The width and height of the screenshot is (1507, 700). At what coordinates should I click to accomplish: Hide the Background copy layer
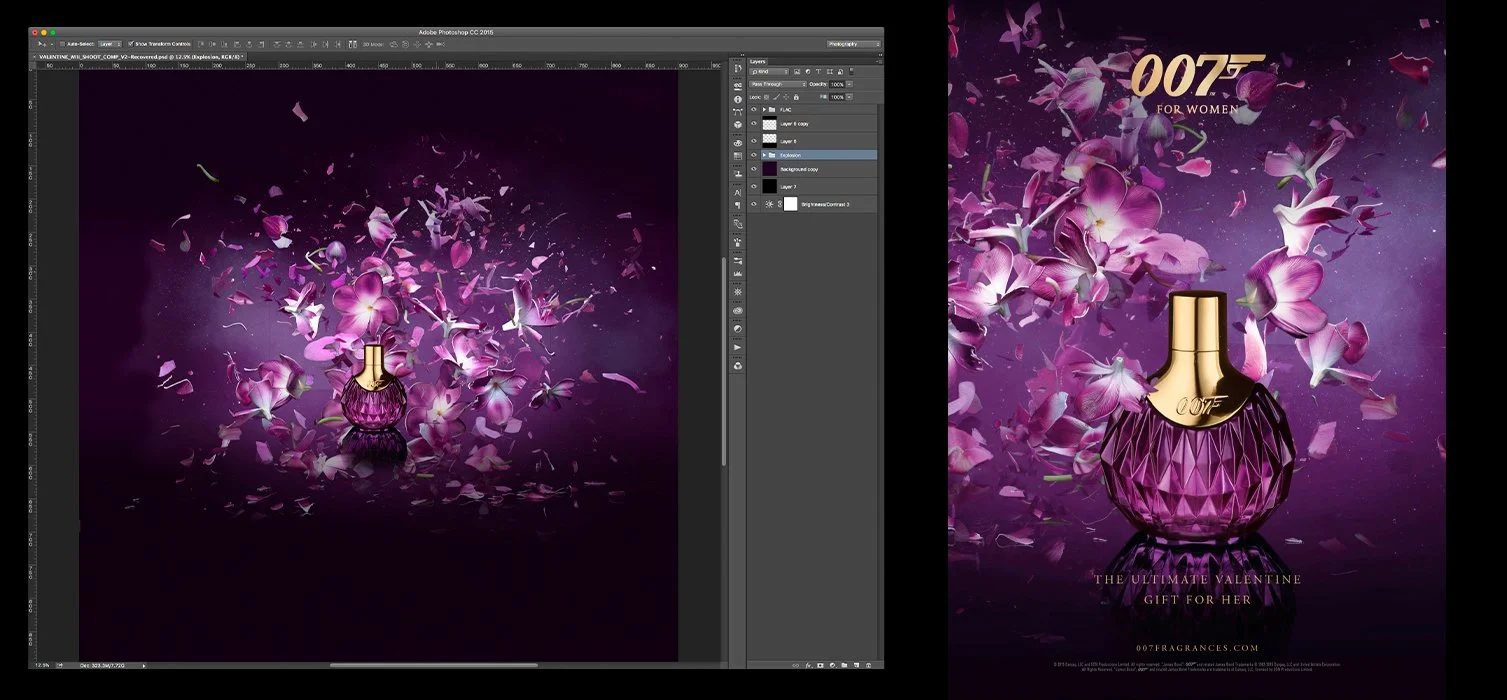pyautogui.click(x=754, y=169)
